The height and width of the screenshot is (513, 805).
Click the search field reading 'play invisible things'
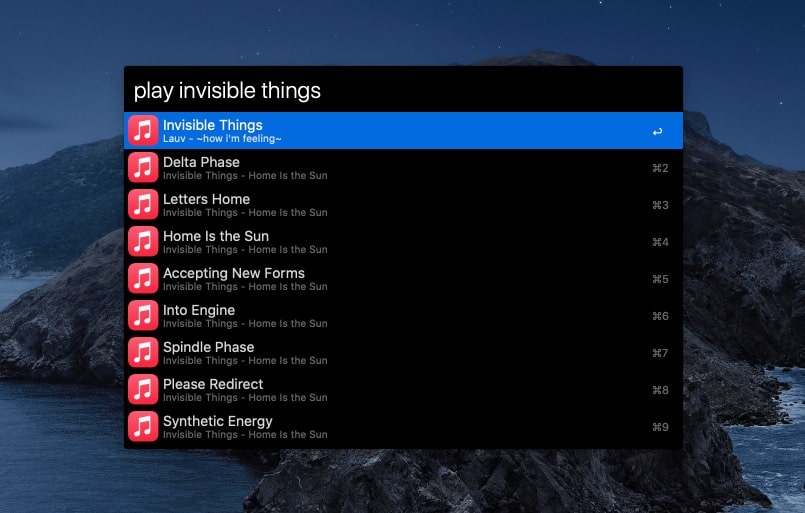[403, 90]
